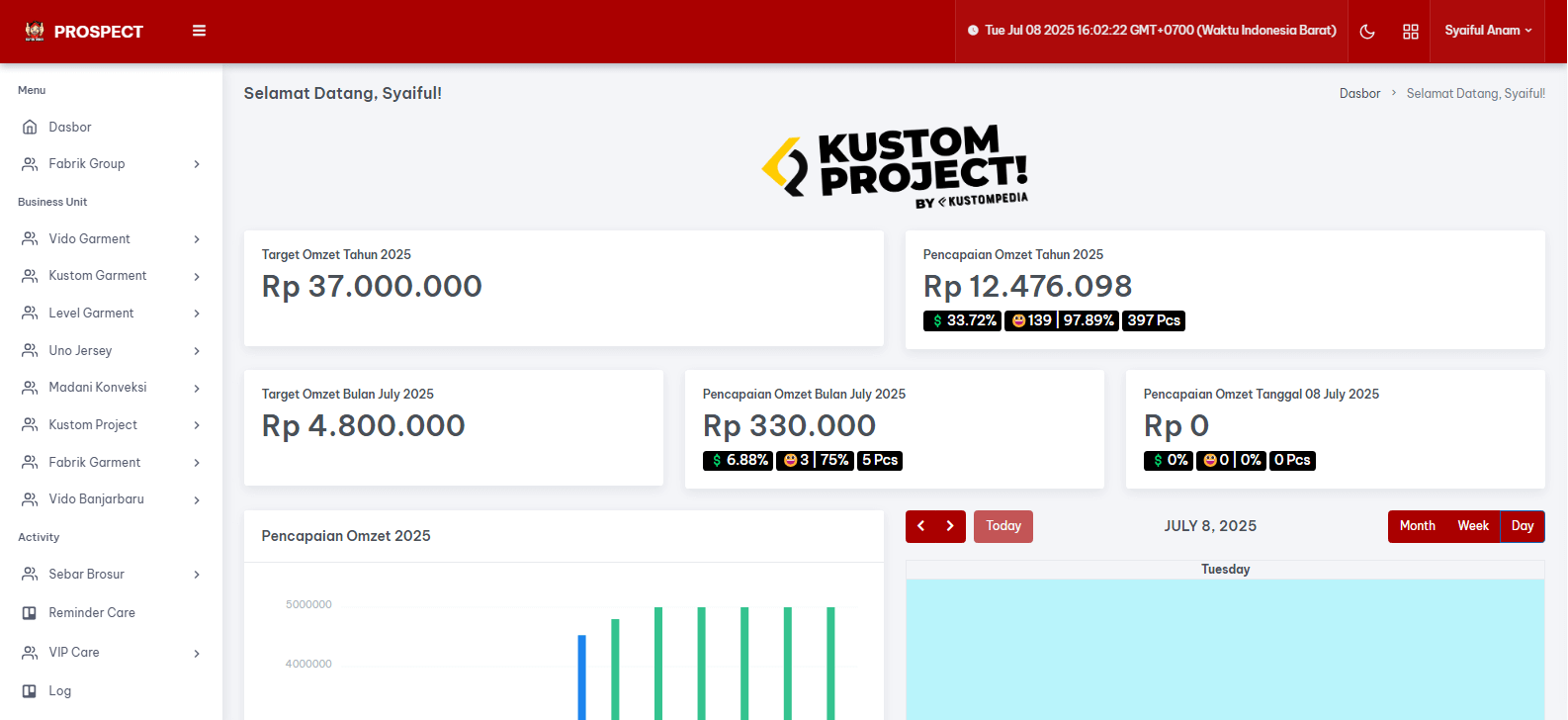Viewport: 1568px width, 720px height.
Task: Open the apps grid icon
Action: coord(1411,32)
